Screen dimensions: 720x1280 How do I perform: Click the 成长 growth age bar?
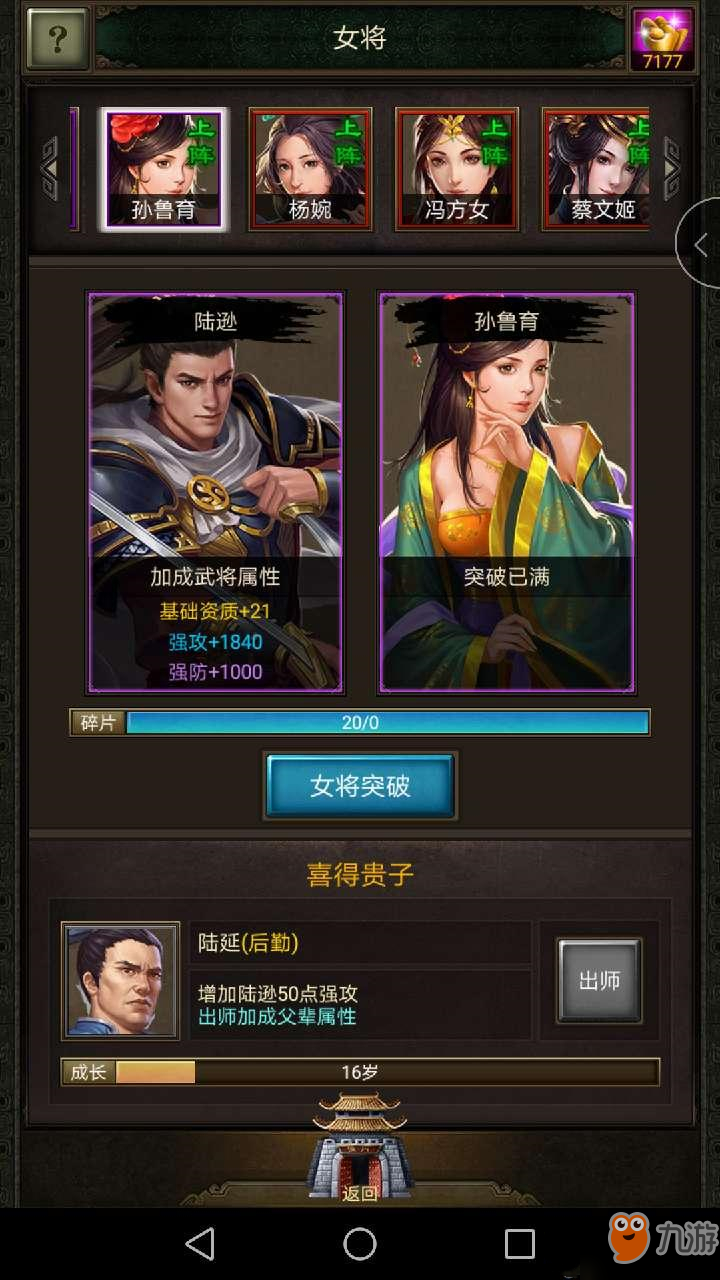360,1072
